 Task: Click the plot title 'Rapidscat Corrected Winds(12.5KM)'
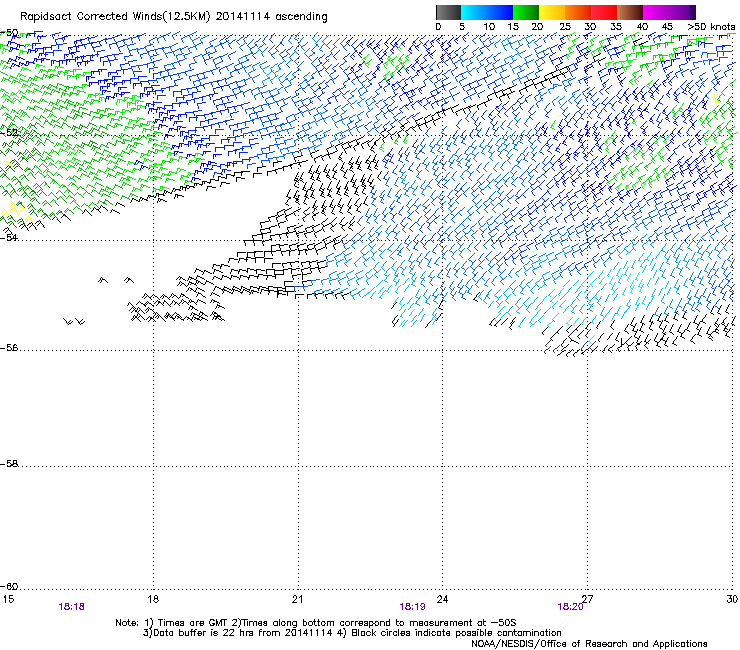coord(115,17)
